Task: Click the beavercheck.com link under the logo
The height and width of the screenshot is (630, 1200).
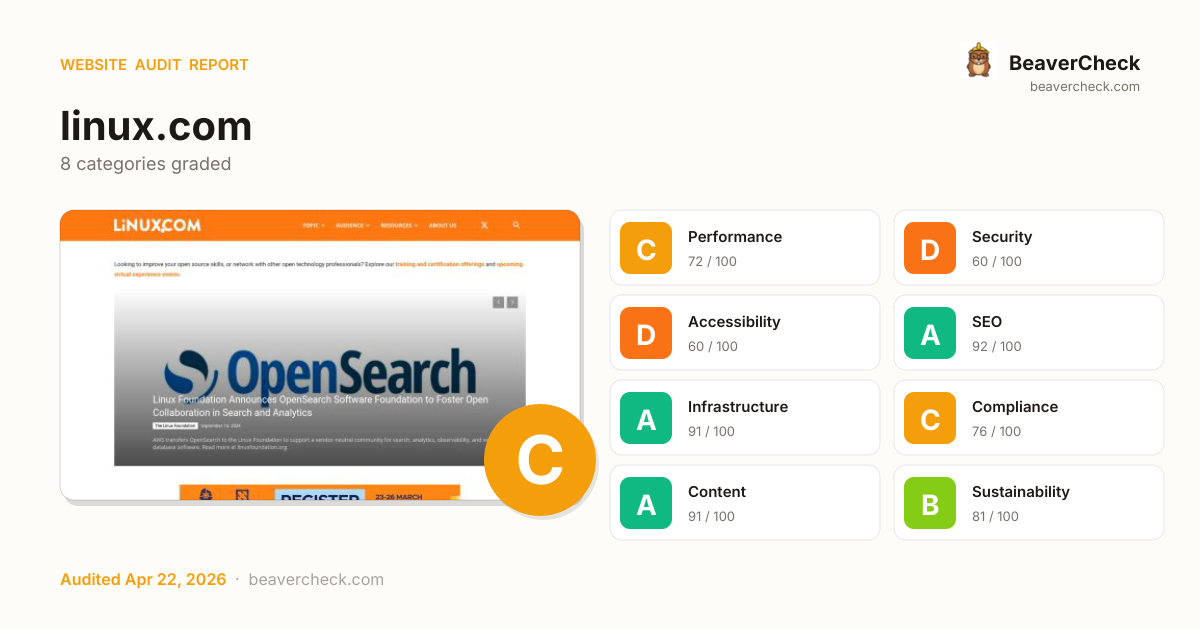Action: pos(1085,86)
